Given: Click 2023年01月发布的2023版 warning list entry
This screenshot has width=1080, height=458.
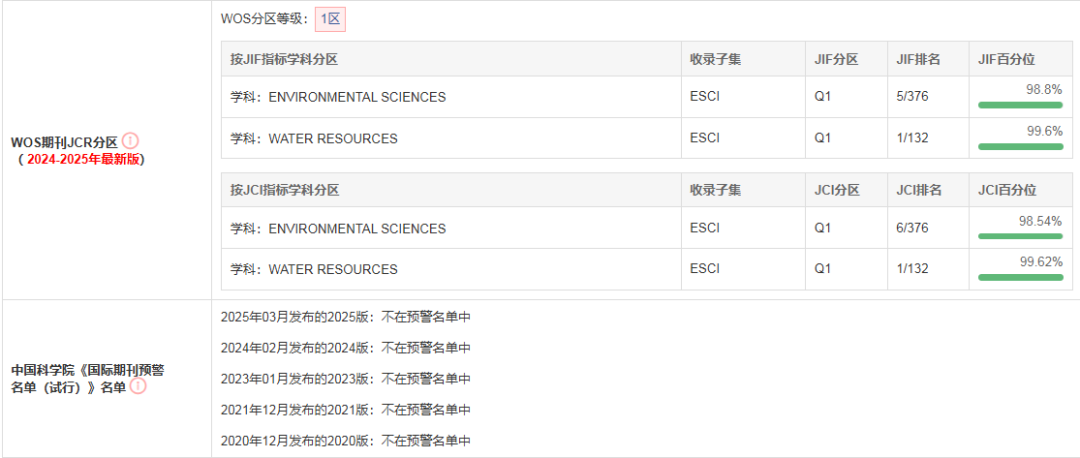Looking at the screenshot, I should tap(345, 379).
